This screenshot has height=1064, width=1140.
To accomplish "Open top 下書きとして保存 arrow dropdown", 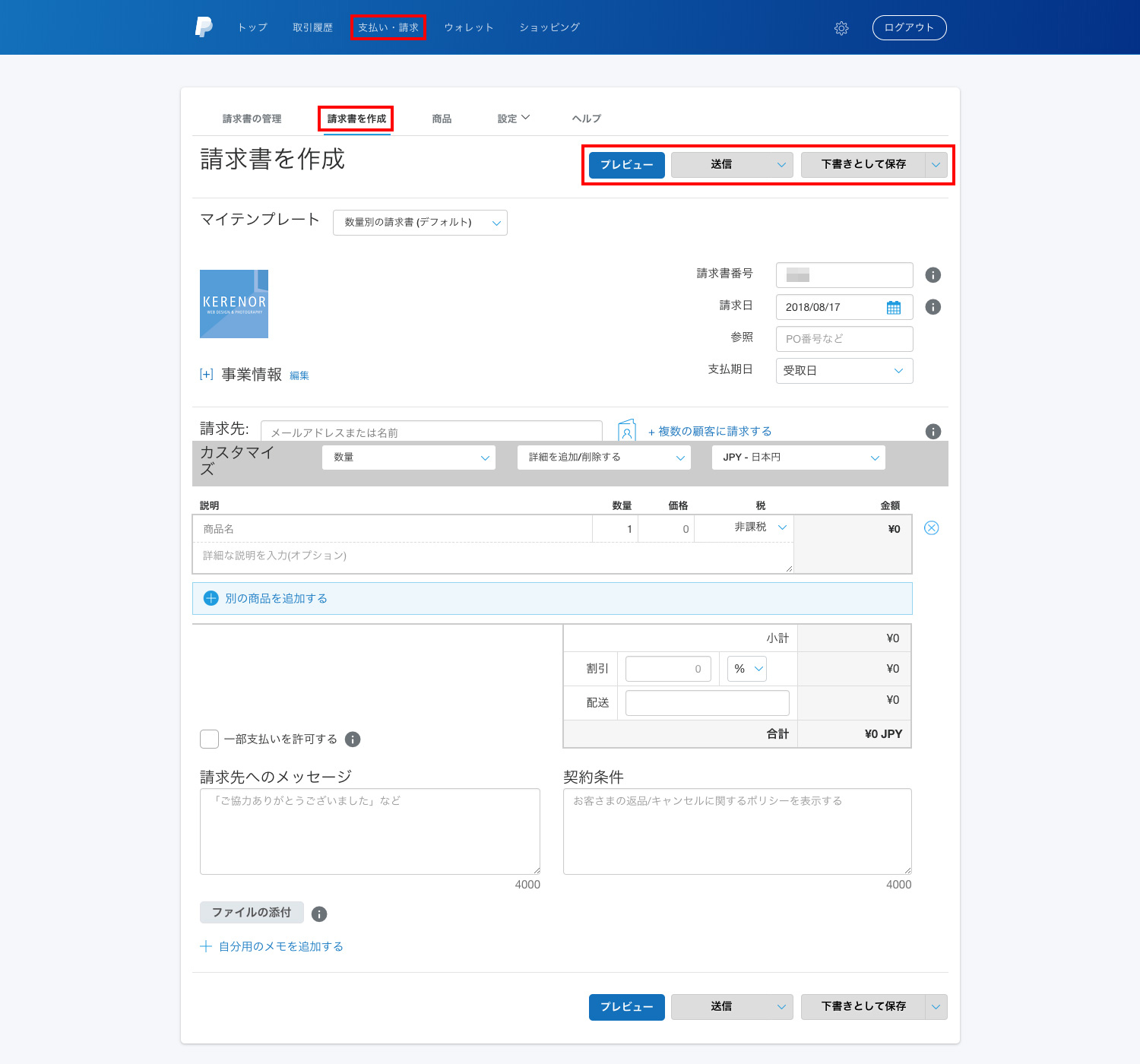I will point(936,165).
